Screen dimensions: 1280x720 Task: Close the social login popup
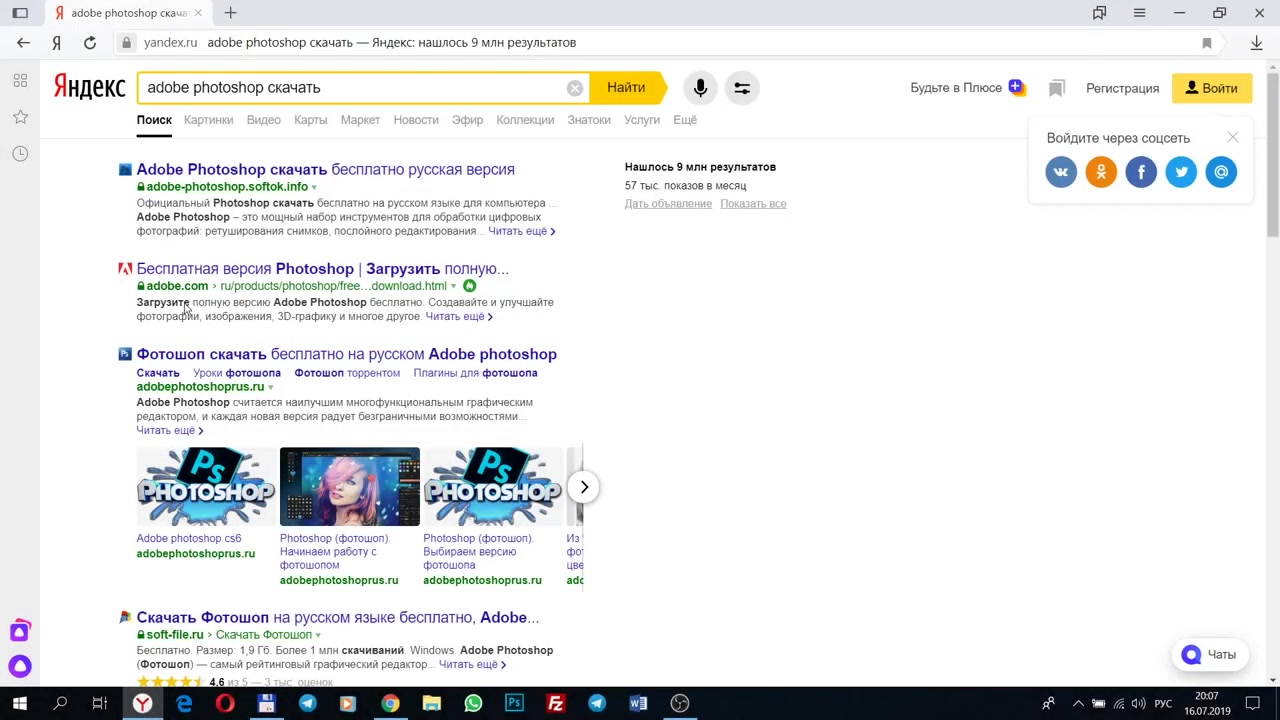pyautogui.click(x=1233, y=137)
